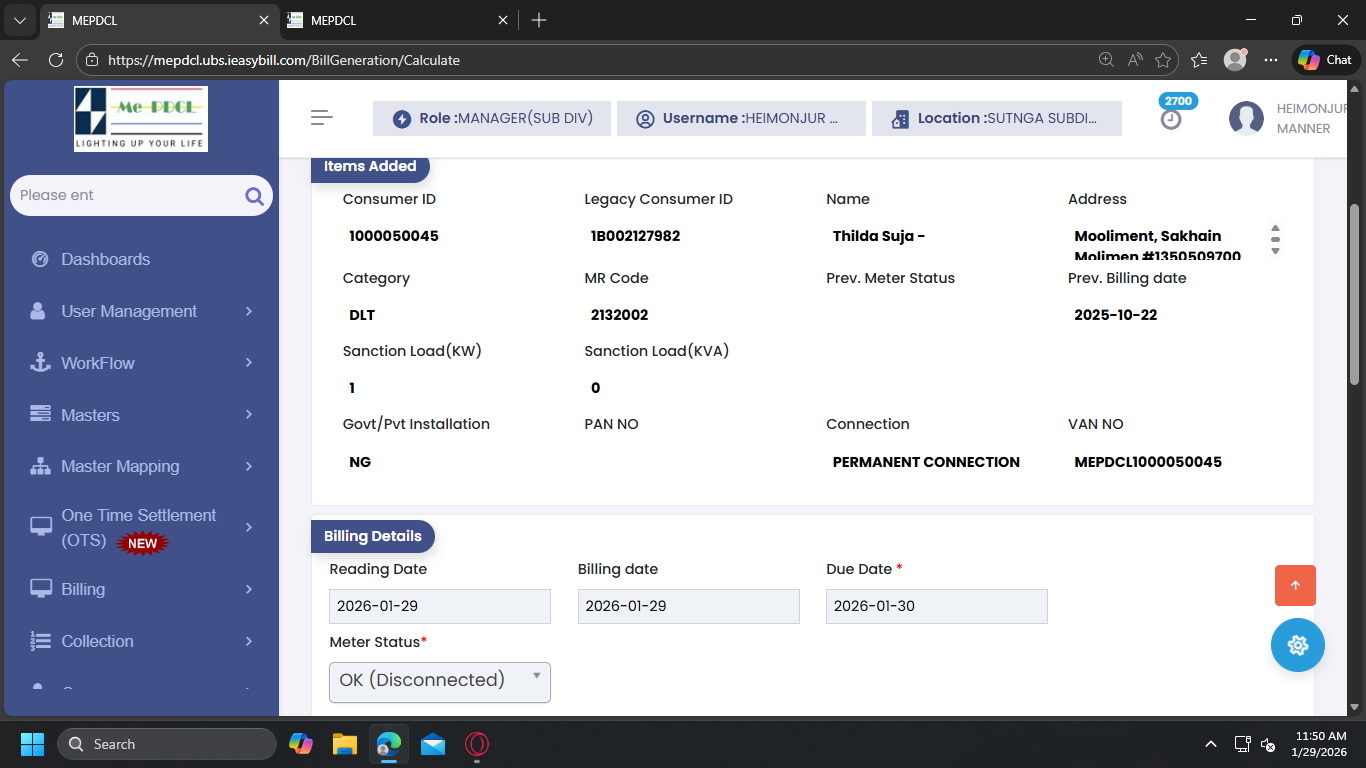Click the Reading Date field

point(440,606)
